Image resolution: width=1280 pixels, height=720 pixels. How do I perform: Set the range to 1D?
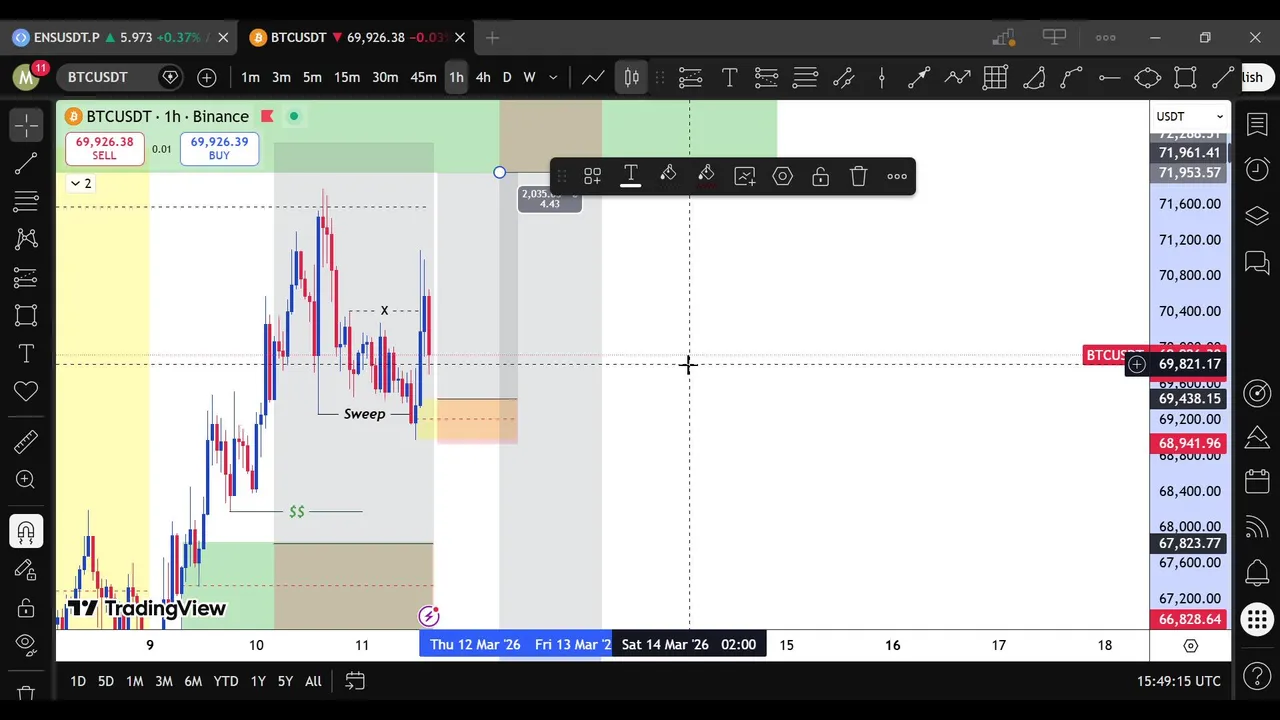78,682
